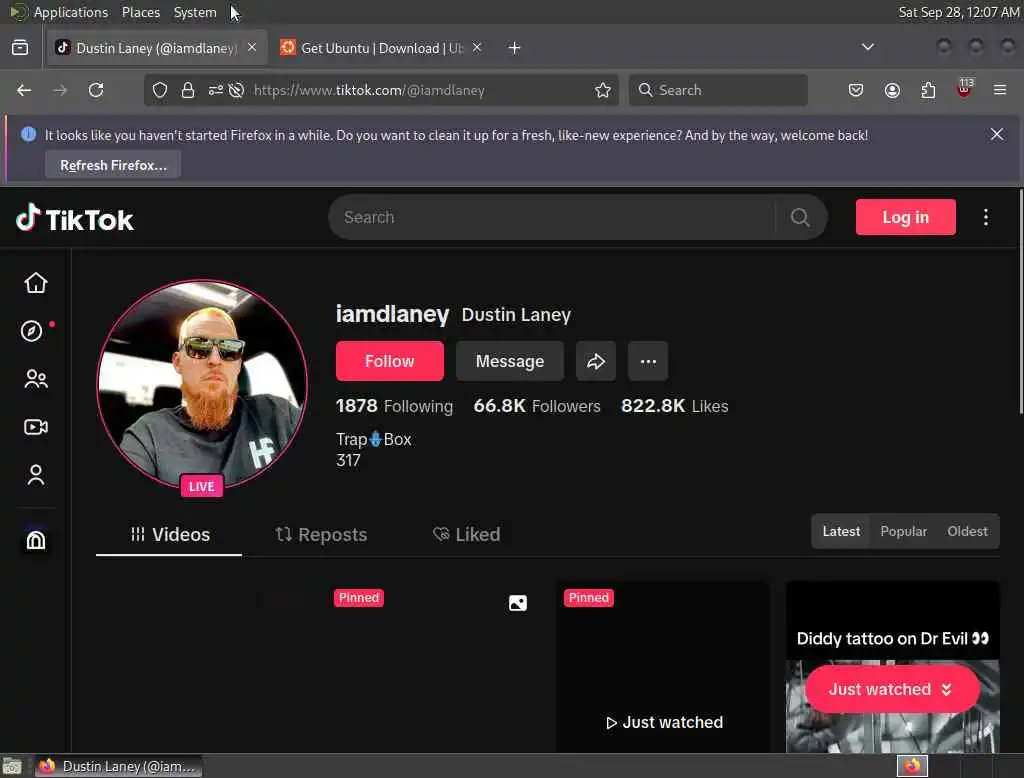Image resolution: width=1024 pixels, height=778 pixels.
Task: Click the TikTok search magnifier button
Action: [x=800, y=218]
